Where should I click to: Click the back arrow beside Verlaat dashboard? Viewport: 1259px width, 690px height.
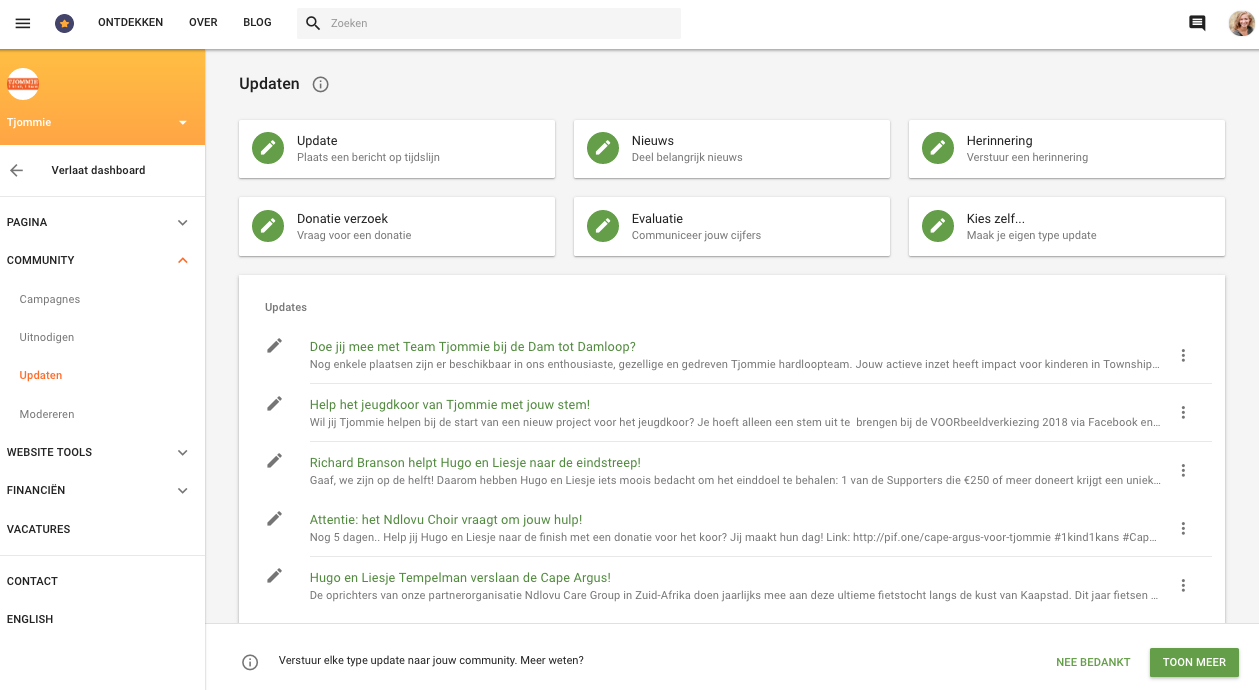click(x=16, y=170)
